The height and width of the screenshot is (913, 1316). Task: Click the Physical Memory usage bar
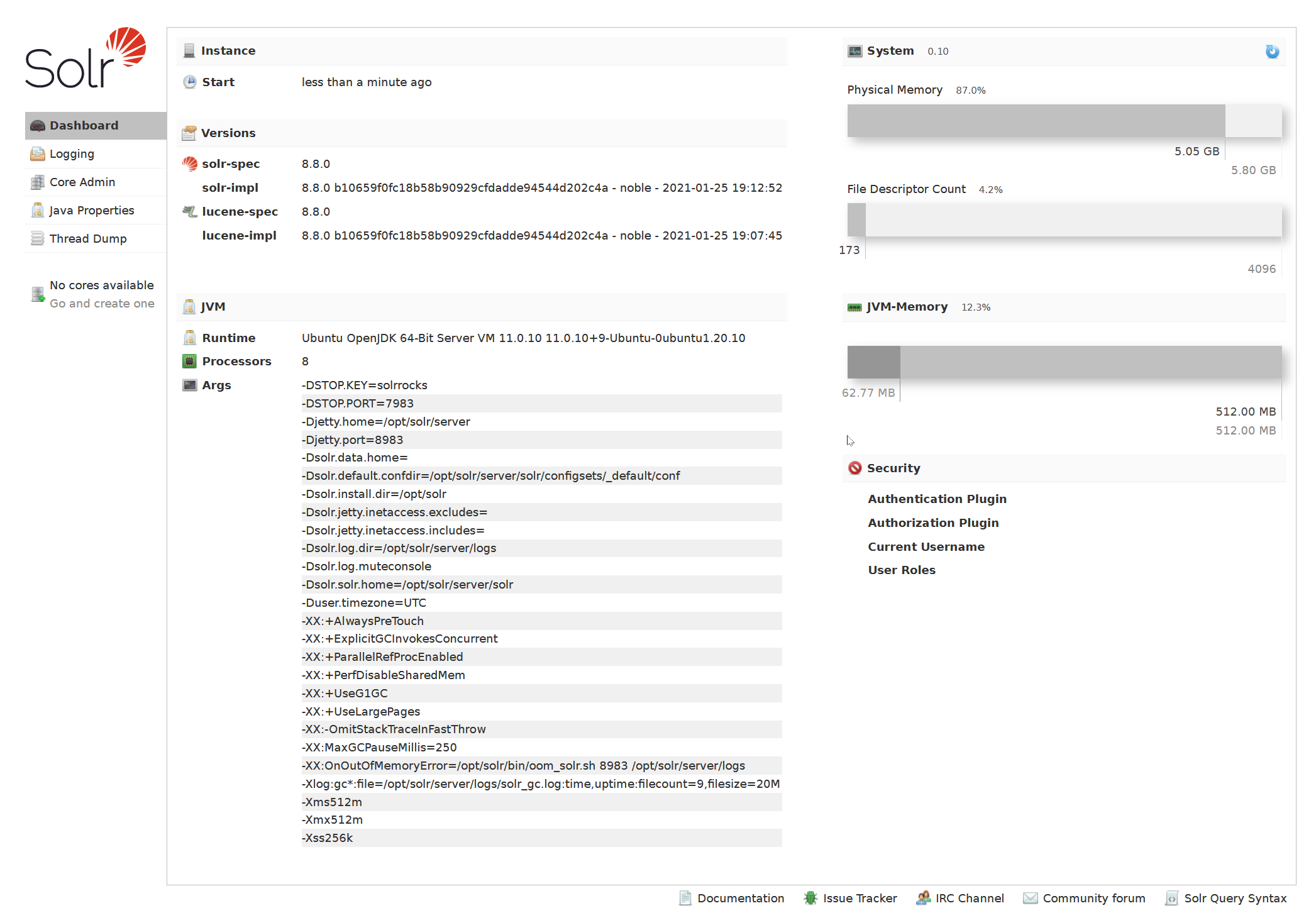coord(1064,121)
